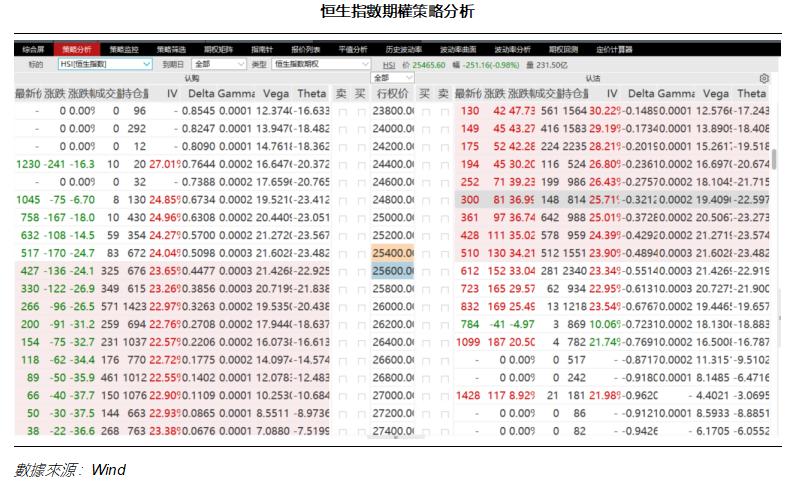Sort by the 行权价 column header

[x=393, y=93]
